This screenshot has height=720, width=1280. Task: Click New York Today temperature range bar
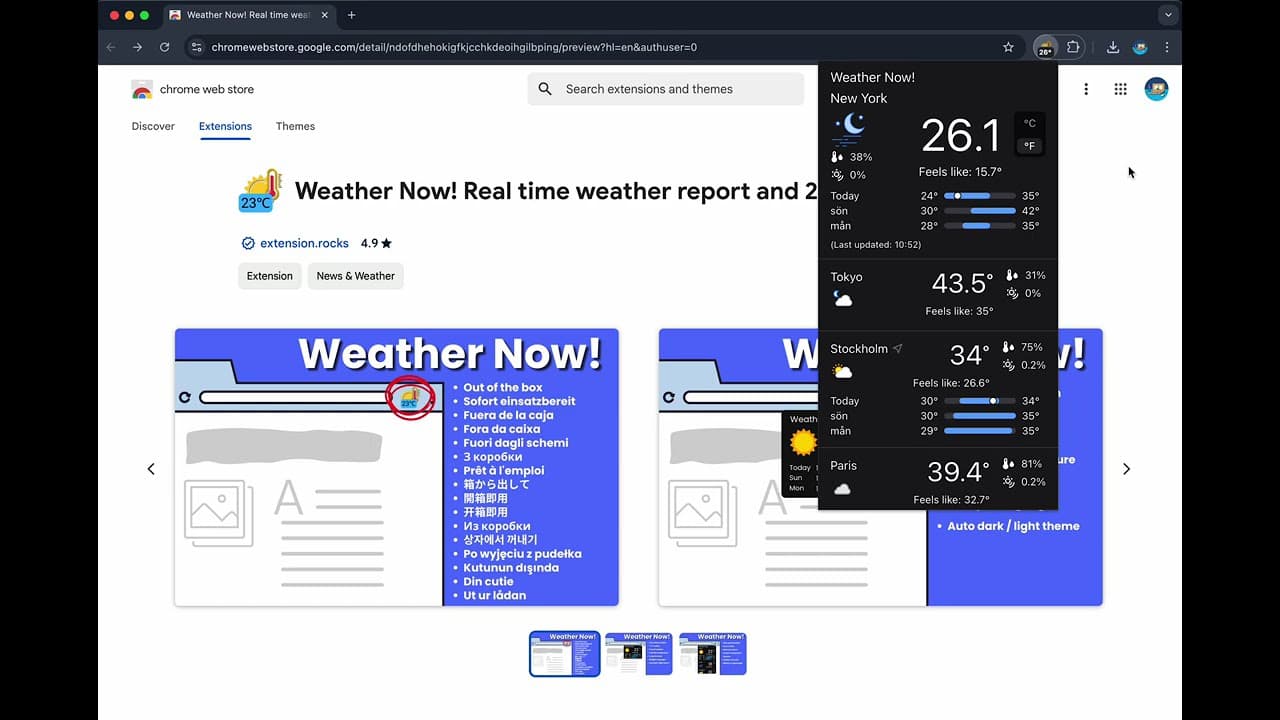click(x=979, y=196)
